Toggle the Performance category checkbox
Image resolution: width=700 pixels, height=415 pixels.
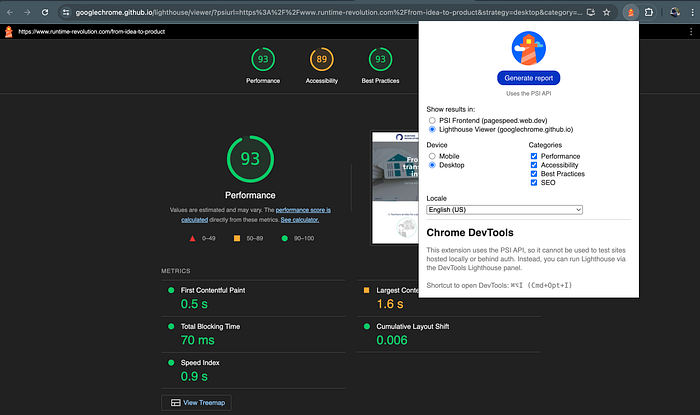tap(534, 156)
